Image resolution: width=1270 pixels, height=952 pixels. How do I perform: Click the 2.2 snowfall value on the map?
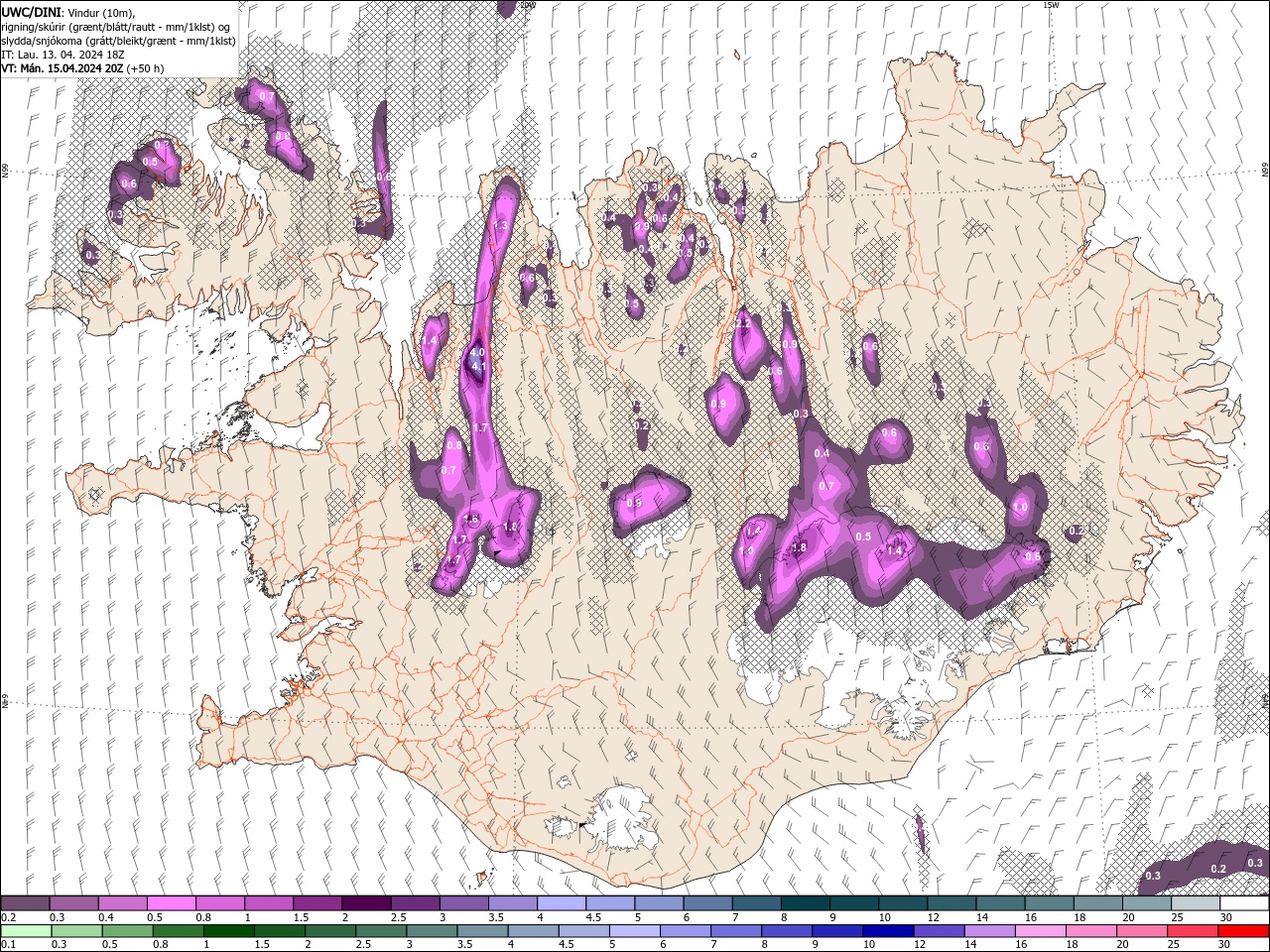click(x=743, y=324)
